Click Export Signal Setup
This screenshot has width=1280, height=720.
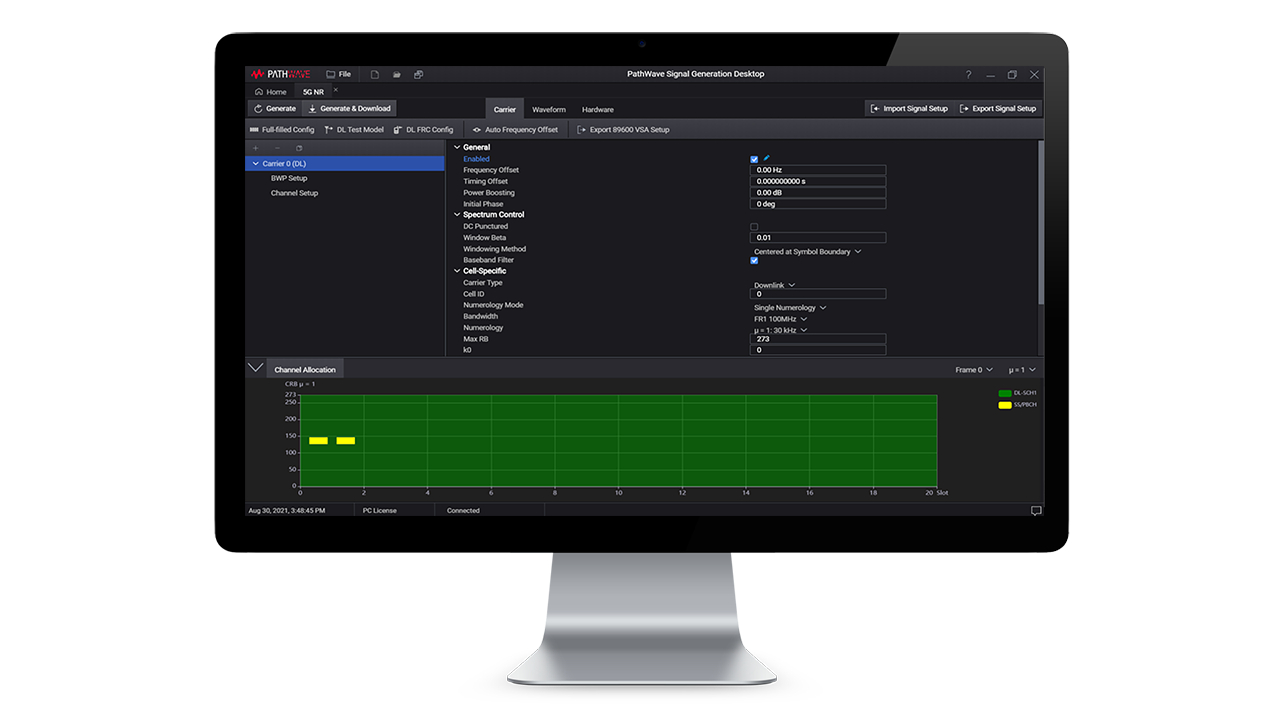click(998, 108)
